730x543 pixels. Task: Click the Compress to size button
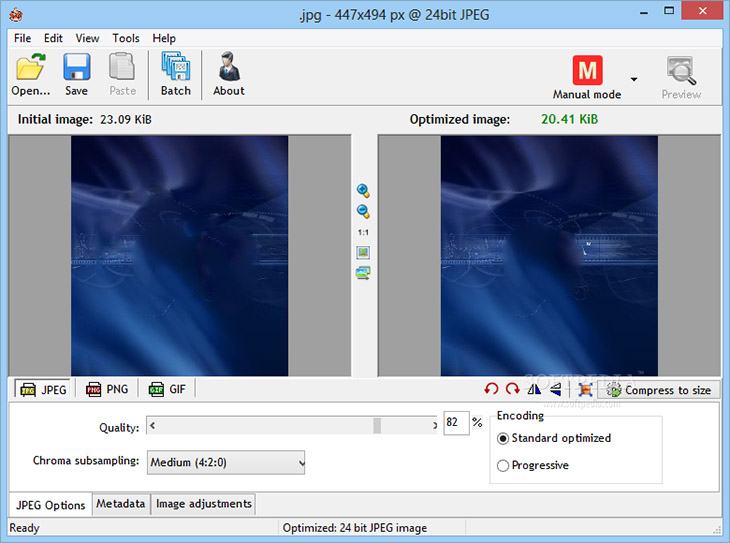pos(659,390)
